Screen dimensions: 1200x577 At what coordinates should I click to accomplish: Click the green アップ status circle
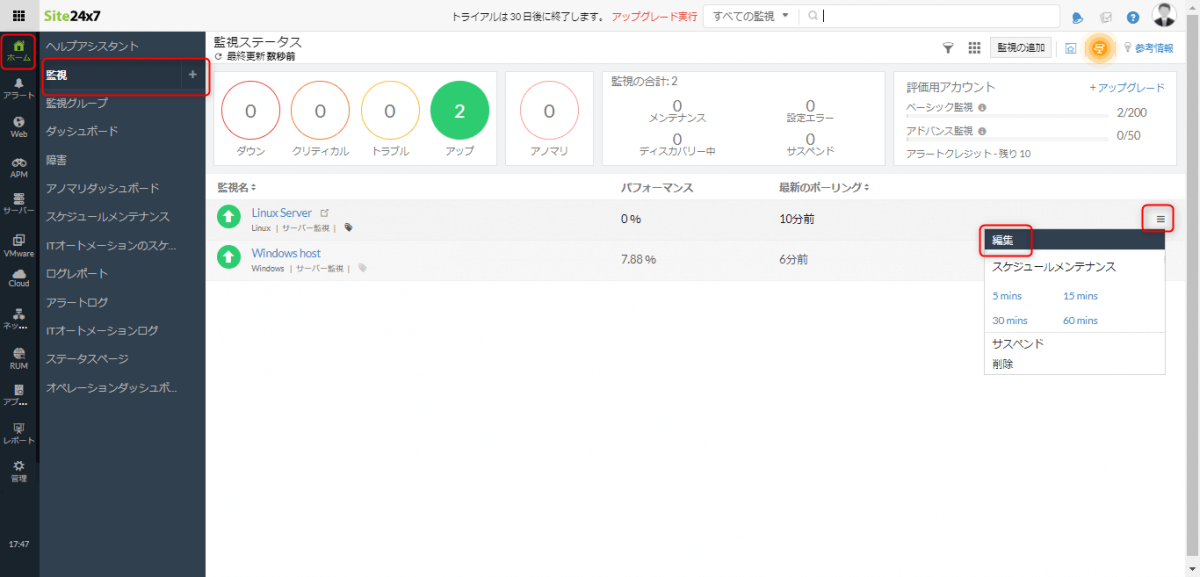pyautogui.click(x=460, y=111)
